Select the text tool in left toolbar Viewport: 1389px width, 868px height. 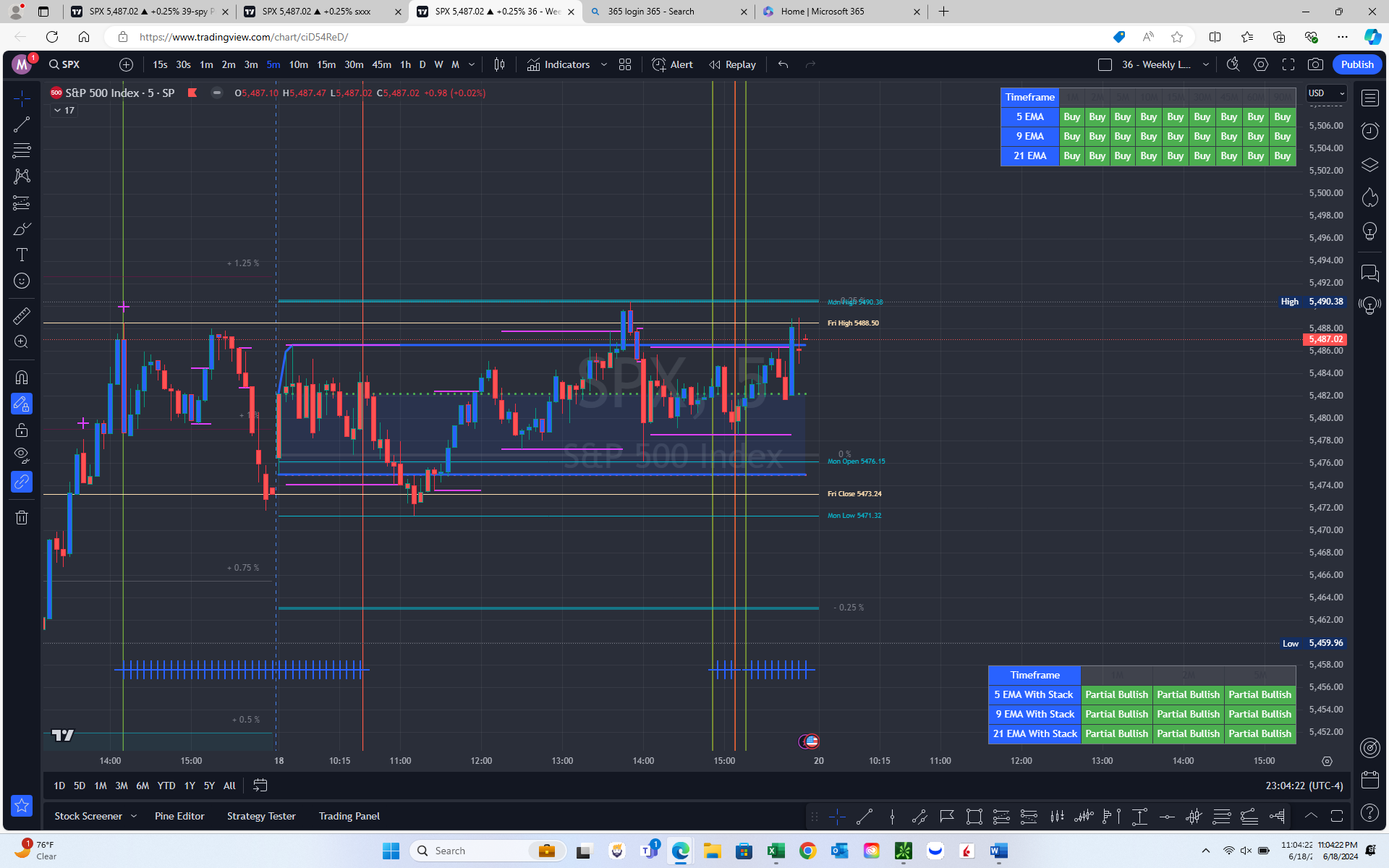click(x=20, y=254)
